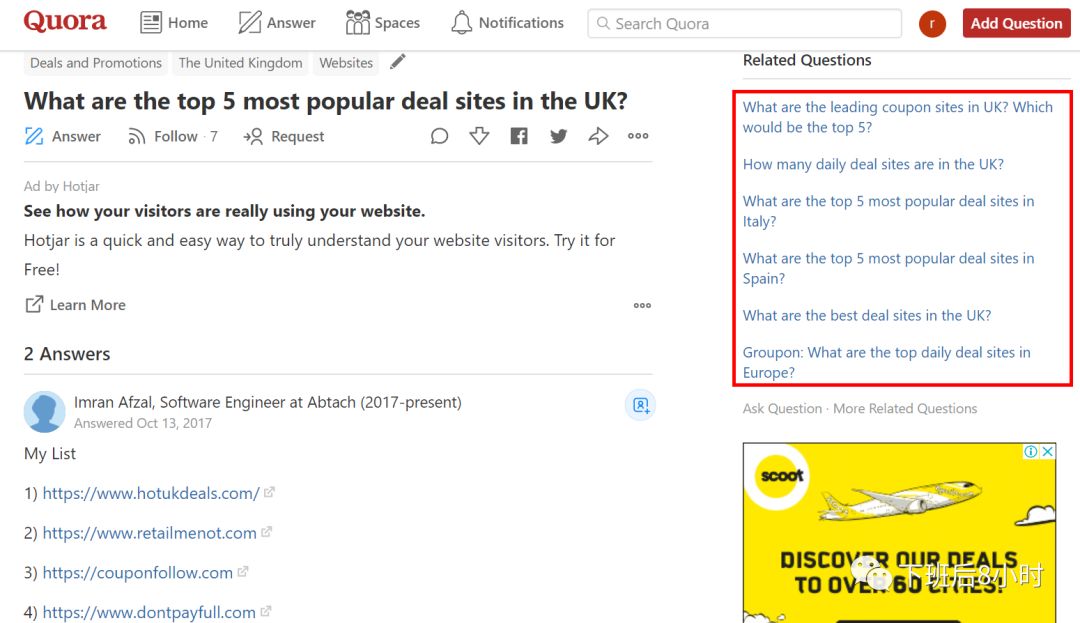Open the user profile avatar menu
The width and height of the screenshot is (1080, 623).
click(x=932, y=24)
